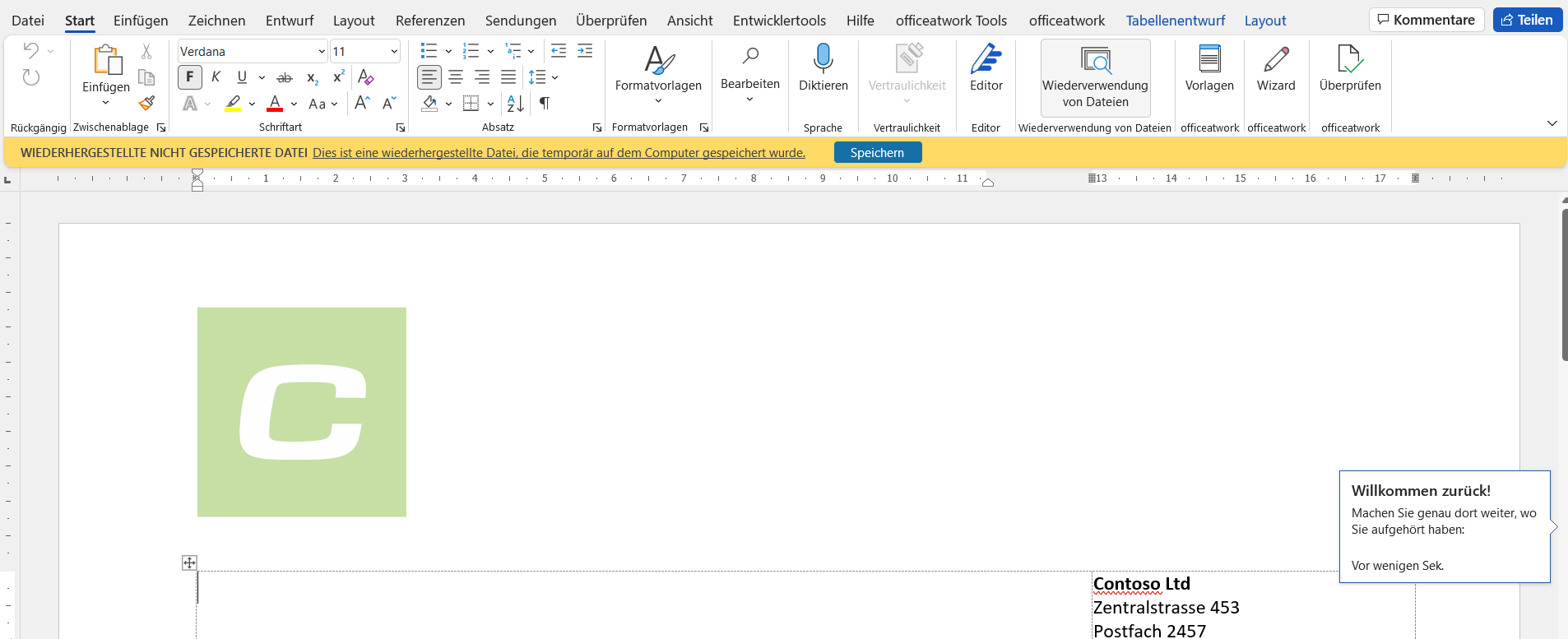The height and width of the screenshot is (639, 1568).
Task: Apply paragraph shading color
Action: [429, 104]
